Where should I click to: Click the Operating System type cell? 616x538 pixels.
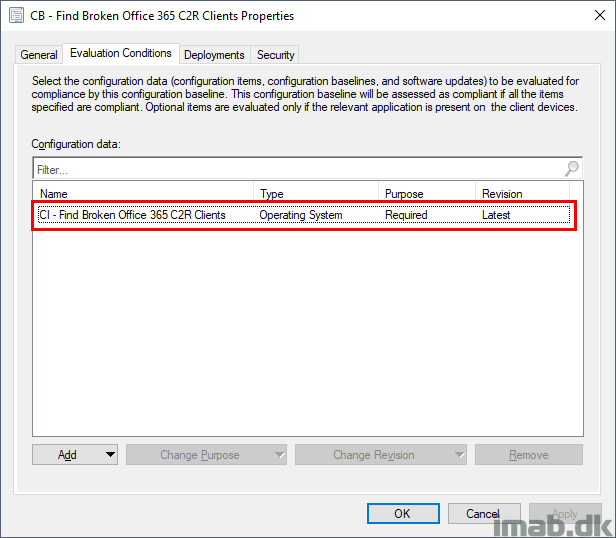pyautogui.click(x=301, y=215)
